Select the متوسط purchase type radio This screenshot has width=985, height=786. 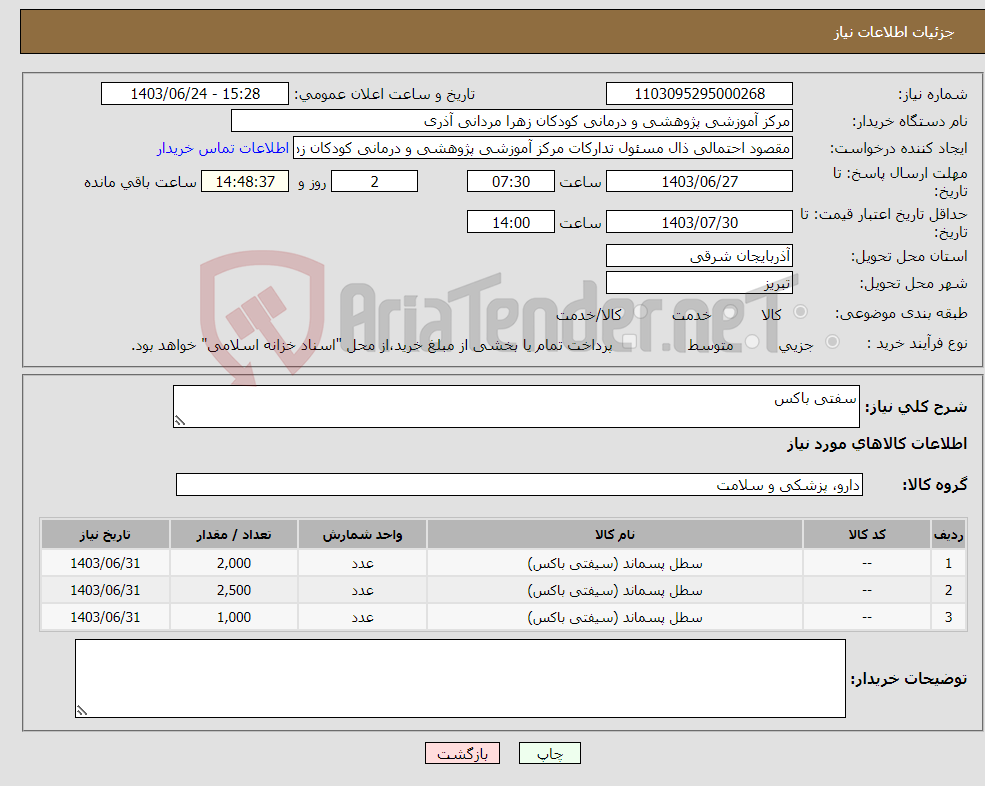[753, 341]
